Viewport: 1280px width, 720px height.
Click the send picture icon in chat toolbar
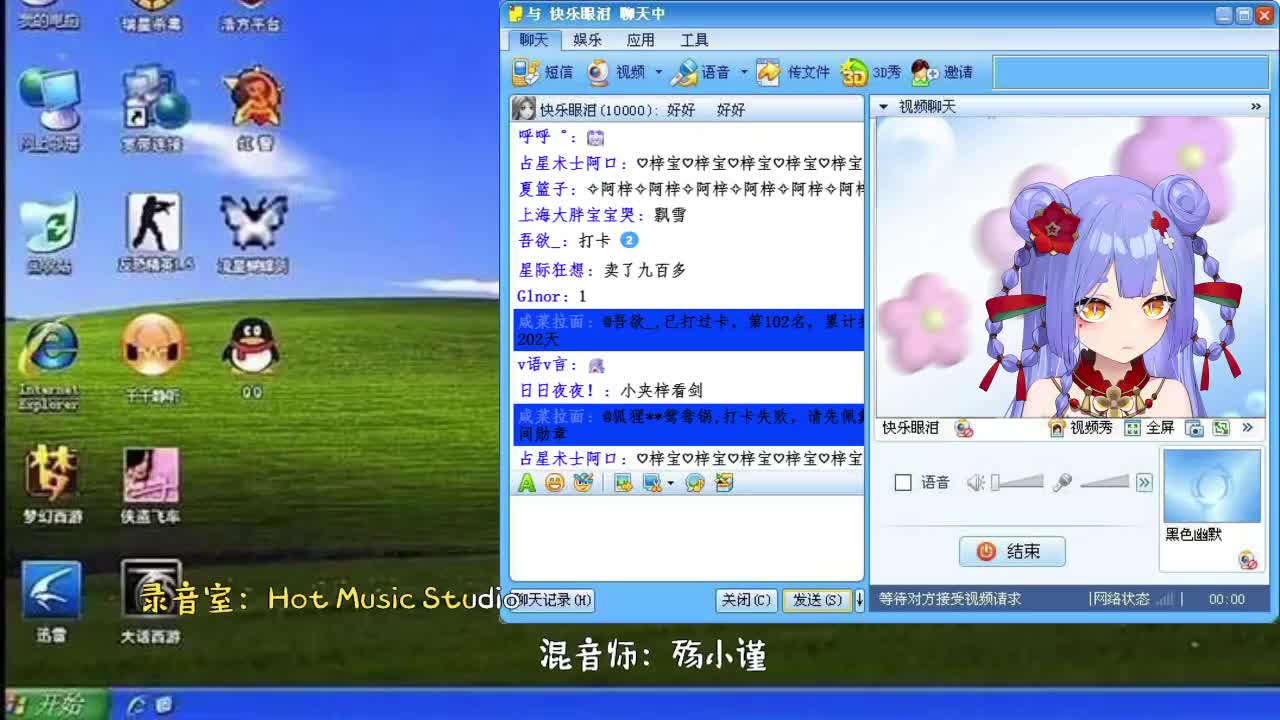tap(623, 483)
